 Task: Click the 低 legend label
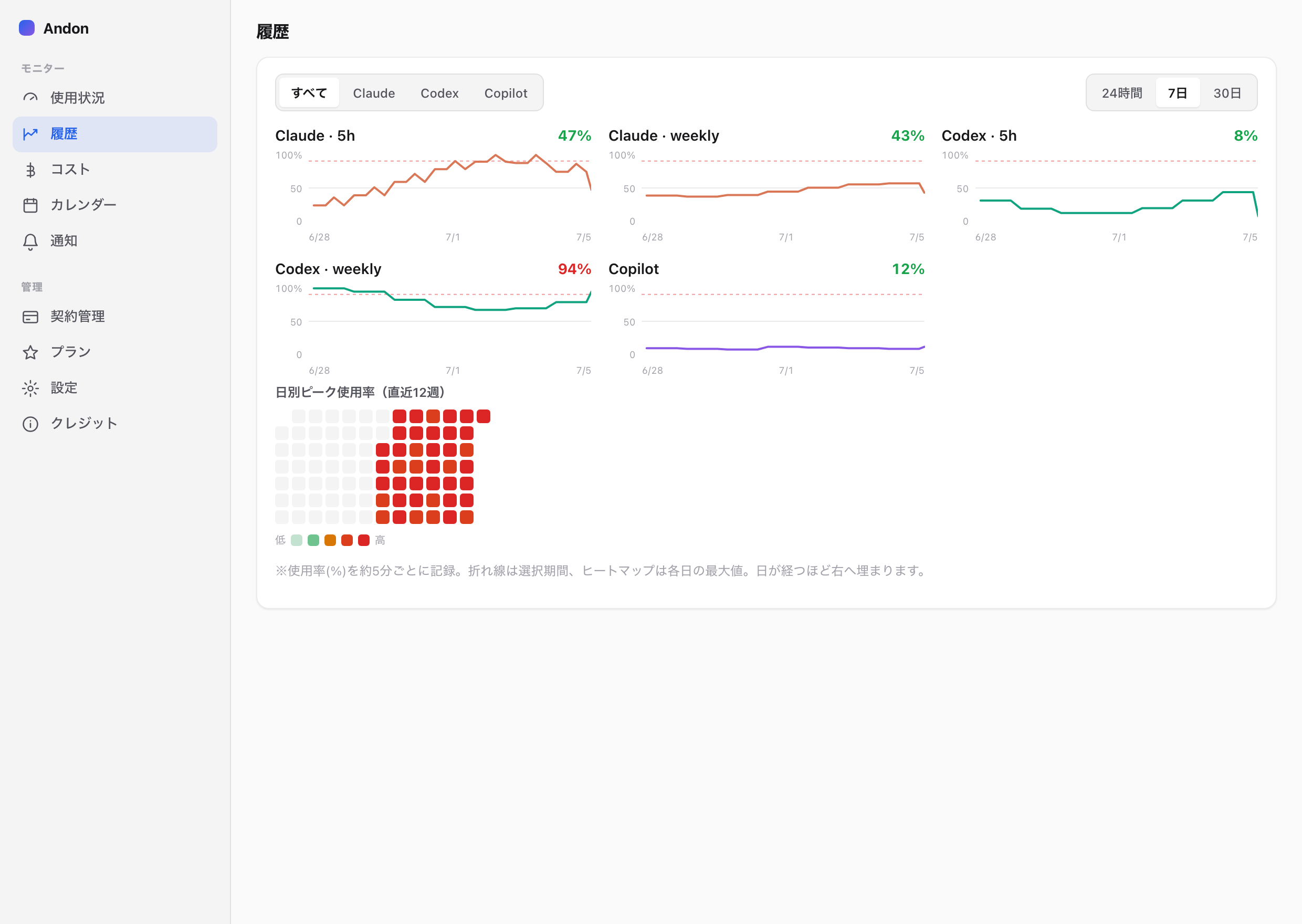(x=280, y=540)
